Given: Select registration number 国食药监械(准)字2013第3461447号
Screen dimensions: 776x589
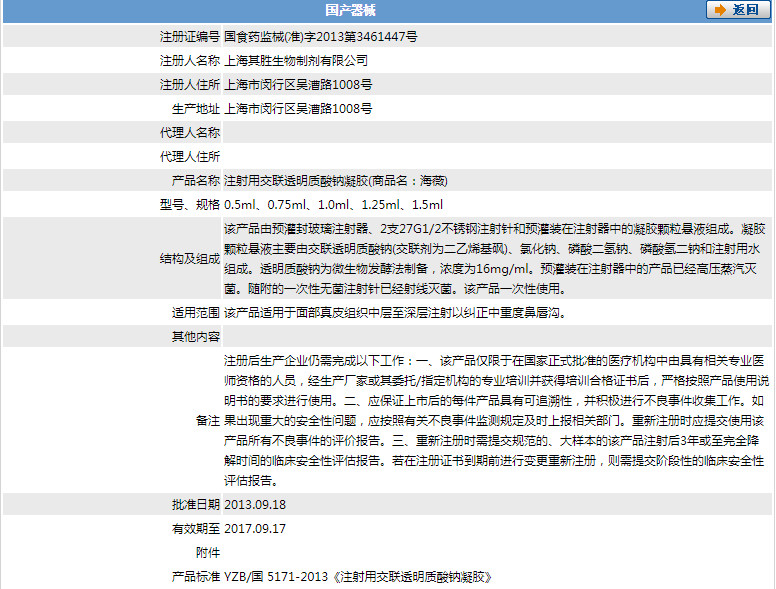Looking at the screenshot, I should click(x=321, y=36).
